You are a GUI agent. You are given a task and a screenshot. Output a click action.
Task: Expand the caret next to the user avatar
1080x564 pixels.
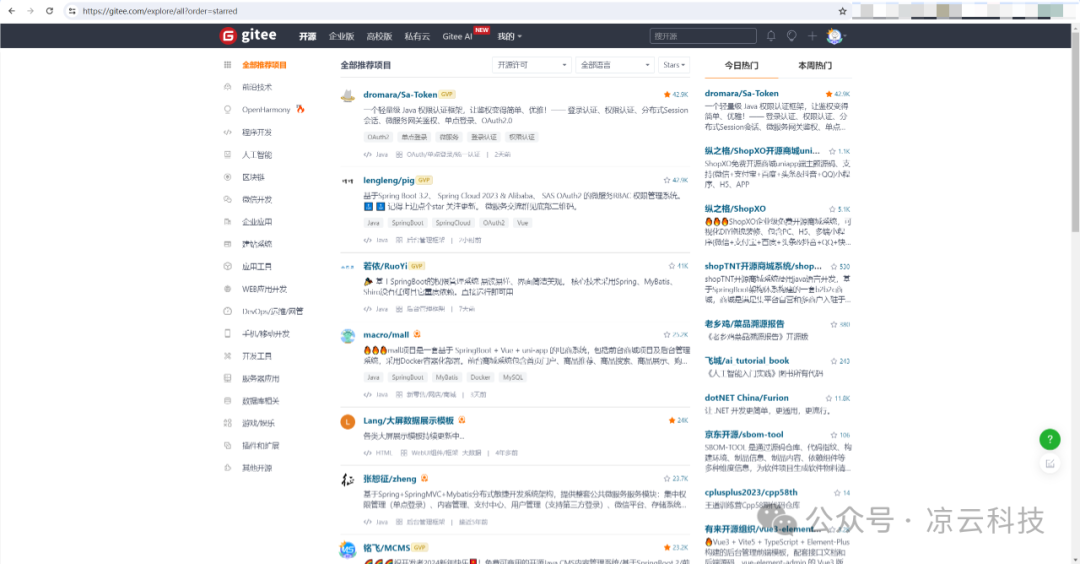(x=845, y=36)
